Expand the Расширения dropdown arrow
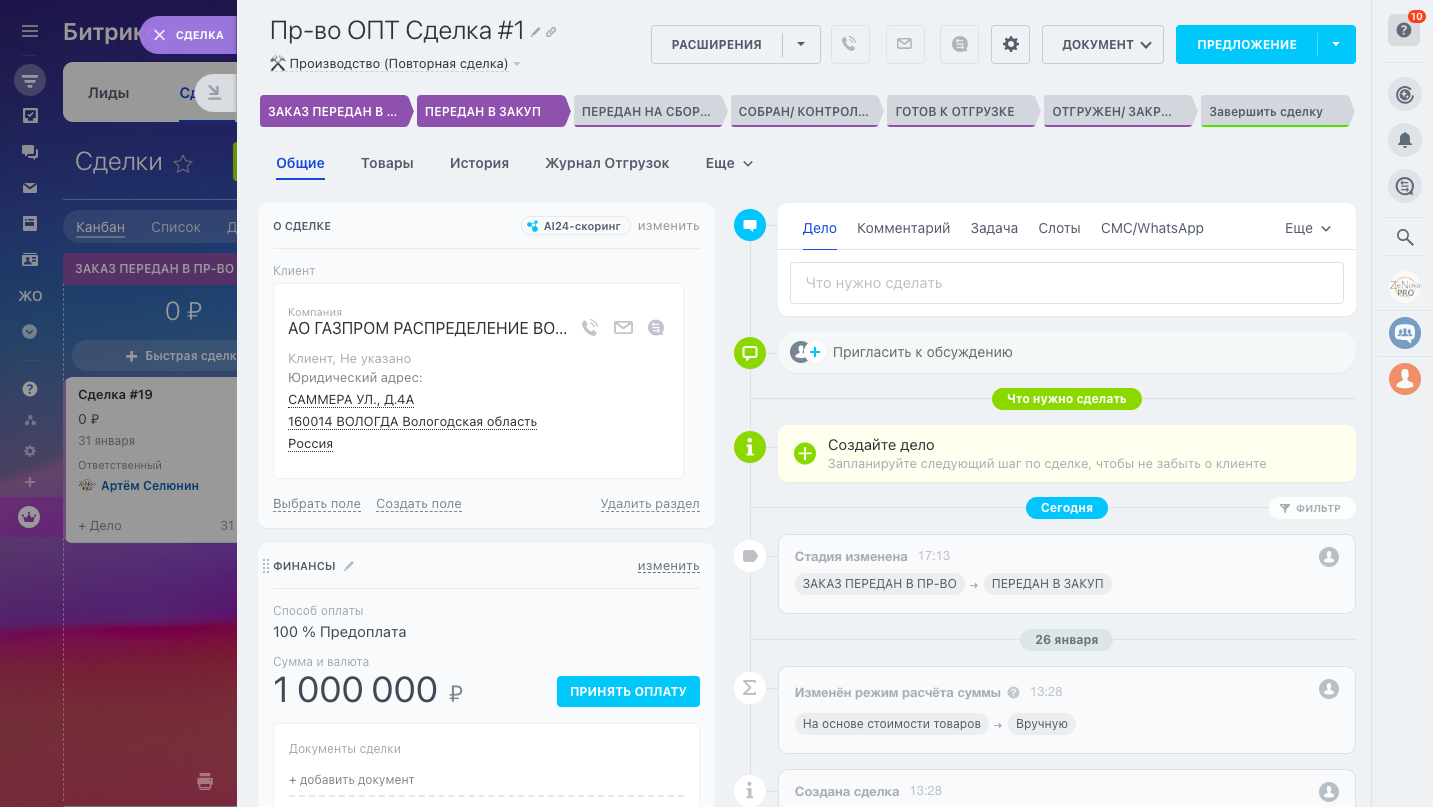The width and height of the screenshot is (1433, 807). [800, 44]
